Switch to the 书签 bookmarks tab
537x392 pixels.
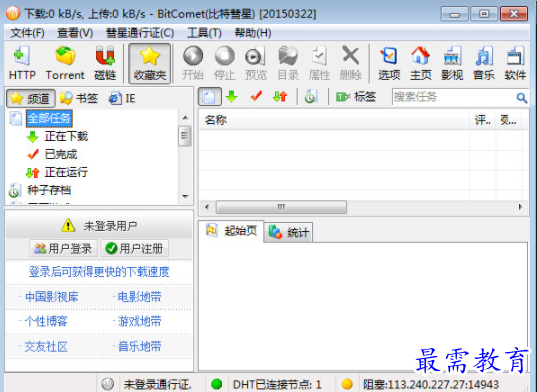click(79, 99)
